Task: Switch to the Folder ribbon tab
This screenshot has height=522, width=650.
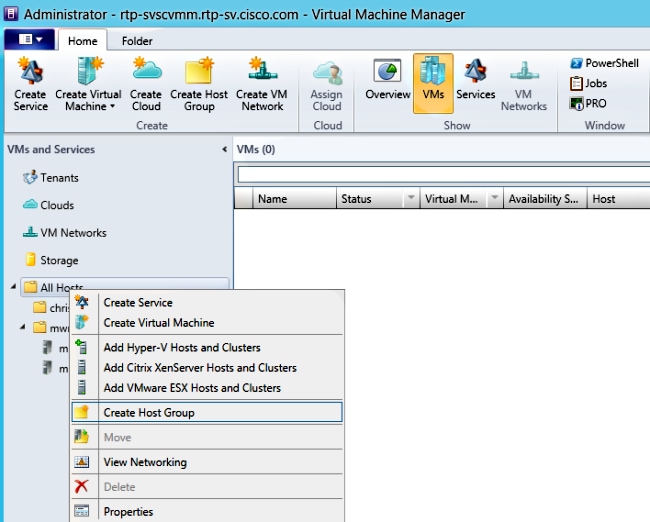Action: click(137, 41)
